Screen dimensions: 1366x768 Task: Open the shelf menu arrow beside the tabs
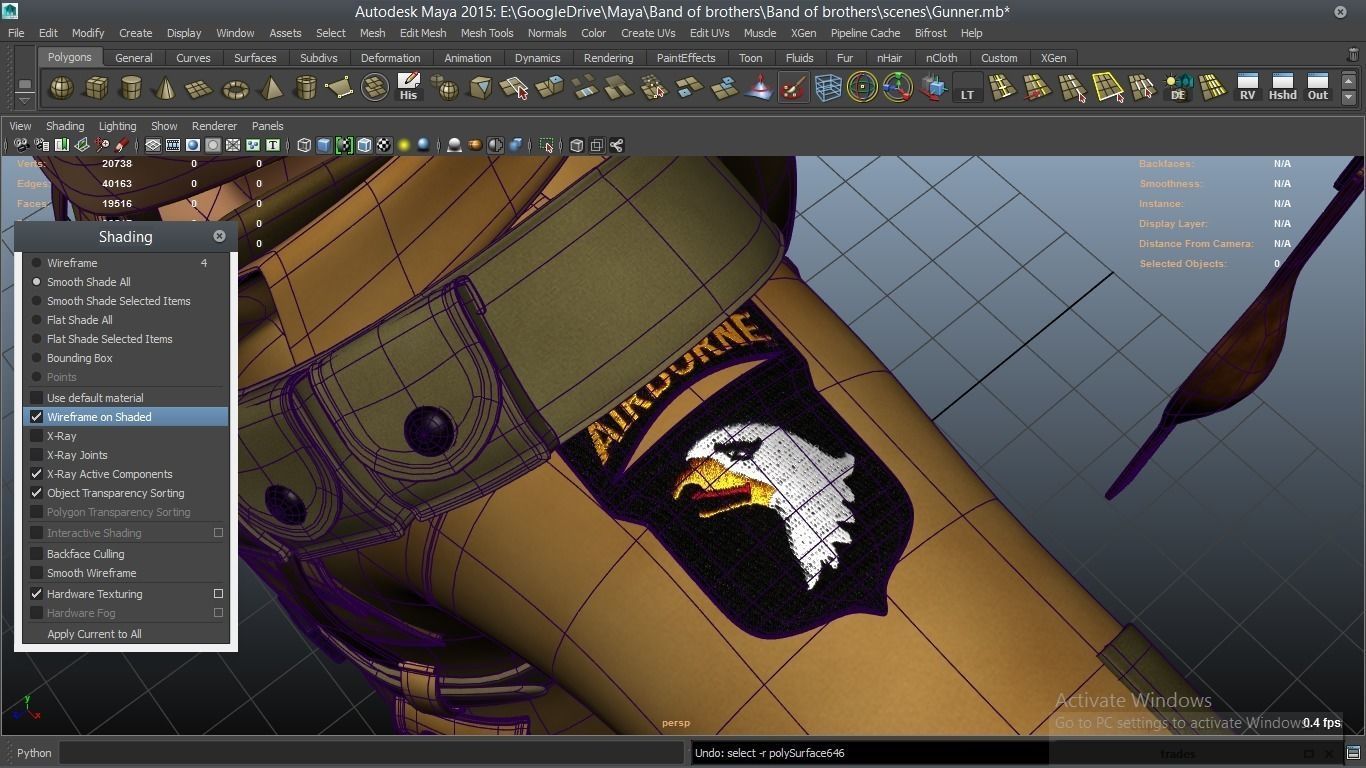coord(25,99)
